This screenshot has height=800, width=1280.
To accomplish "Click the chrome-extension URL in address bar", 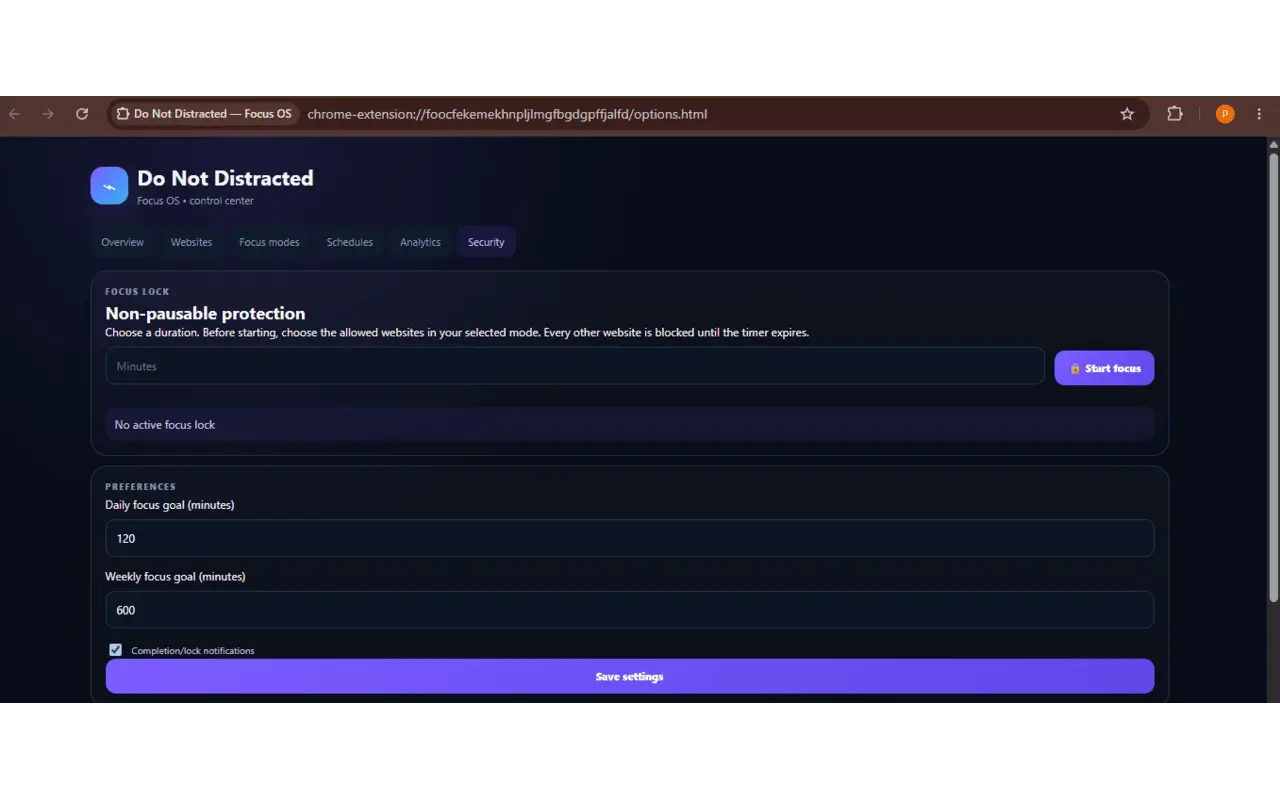I will [x=507, y=114].
